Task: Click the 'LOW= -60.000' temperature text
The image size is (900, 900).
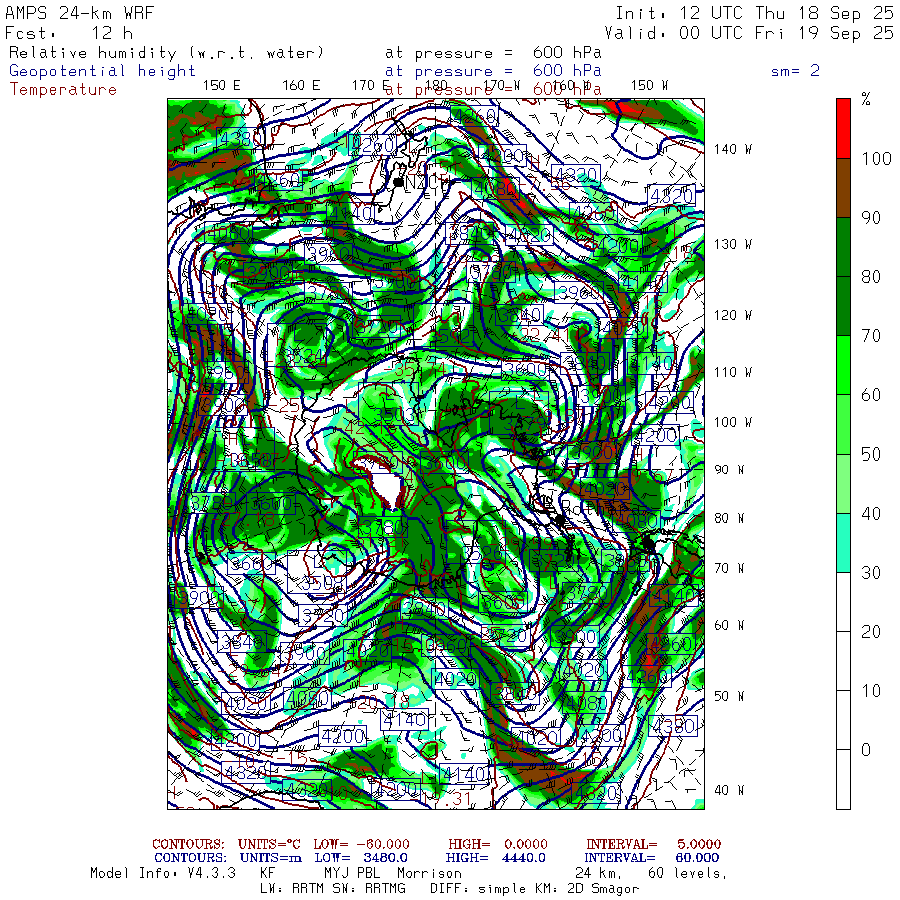Action: [362, 844]
